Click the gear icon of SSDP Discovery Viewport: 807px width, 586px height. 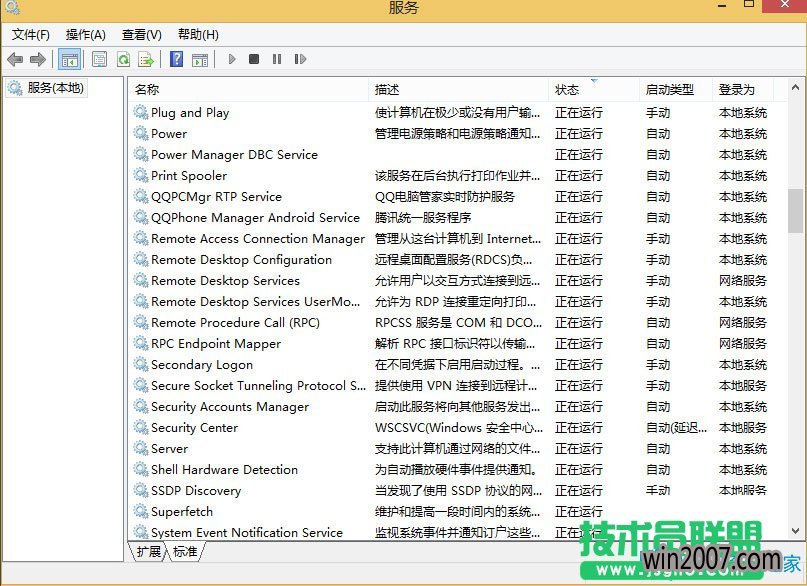pyautogui.click(x=141, y=490)
